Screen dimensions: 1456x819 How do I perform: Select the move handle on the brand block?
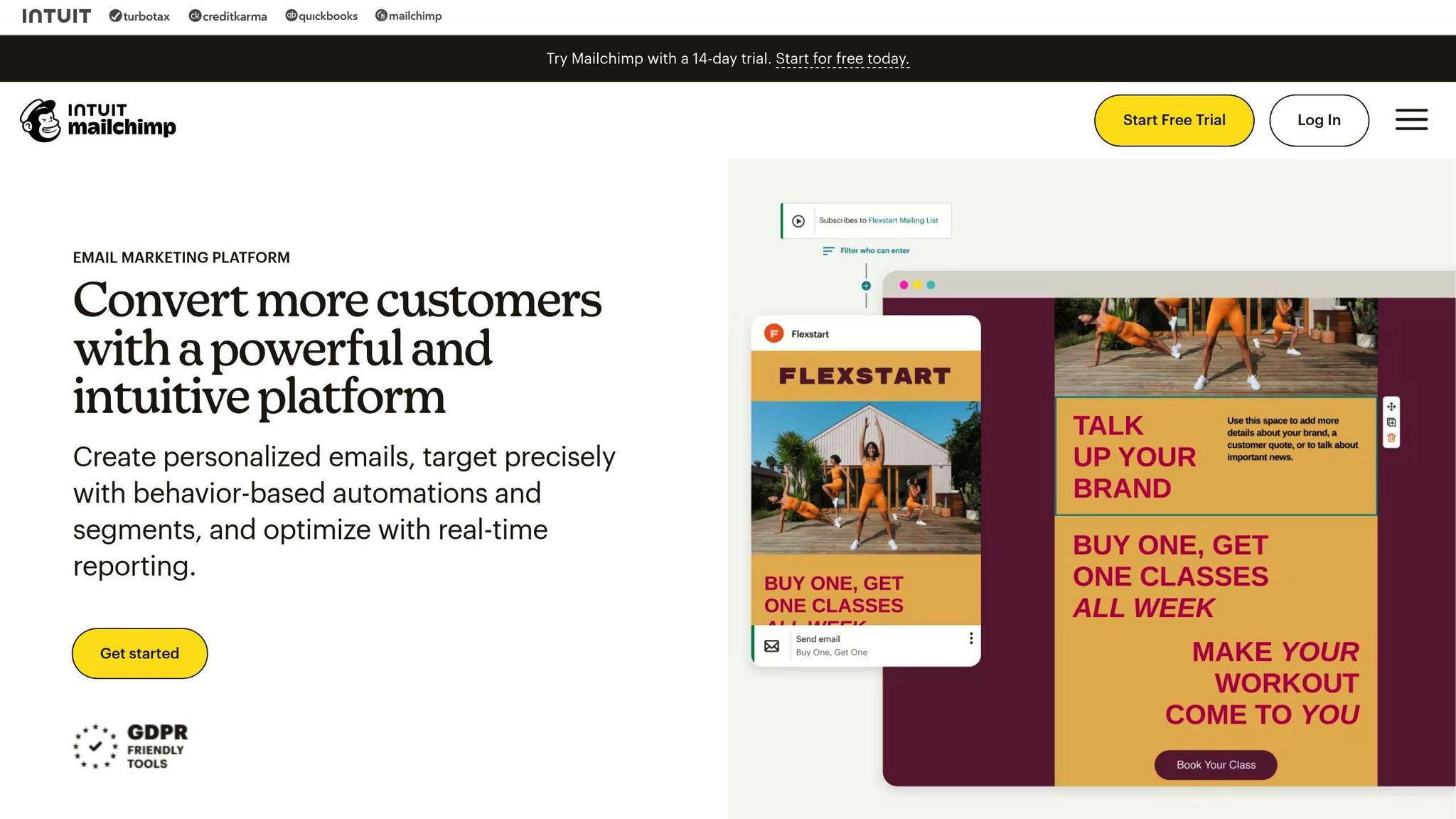click(x=1391, y=407)
